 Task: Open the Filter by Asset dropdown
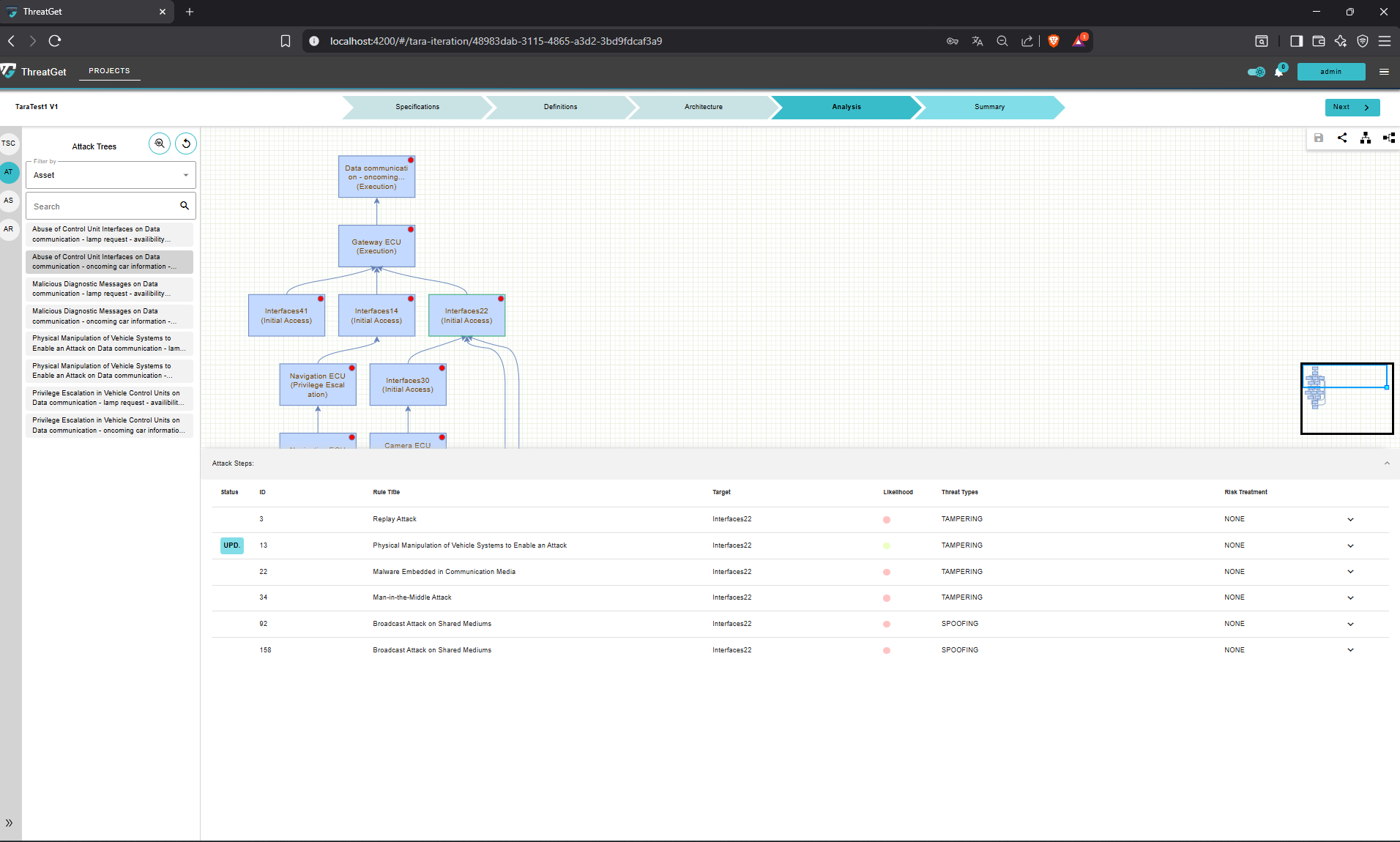tap(111, 175)
